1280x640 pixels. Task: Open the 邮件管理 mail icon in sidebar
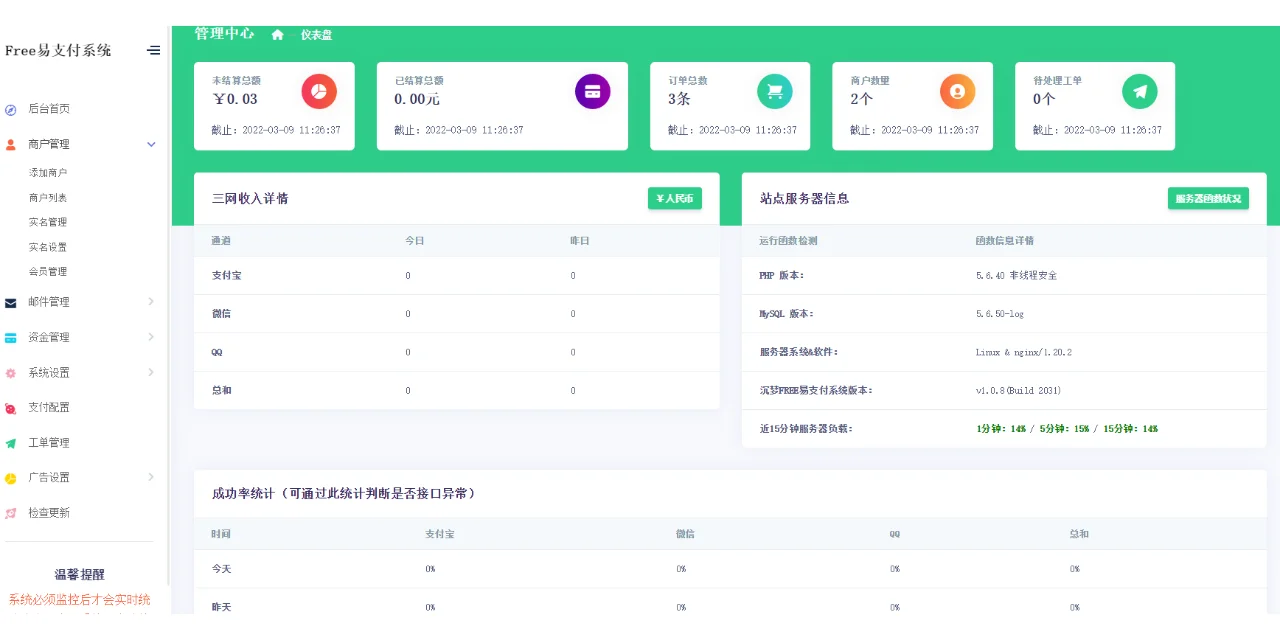10,302
